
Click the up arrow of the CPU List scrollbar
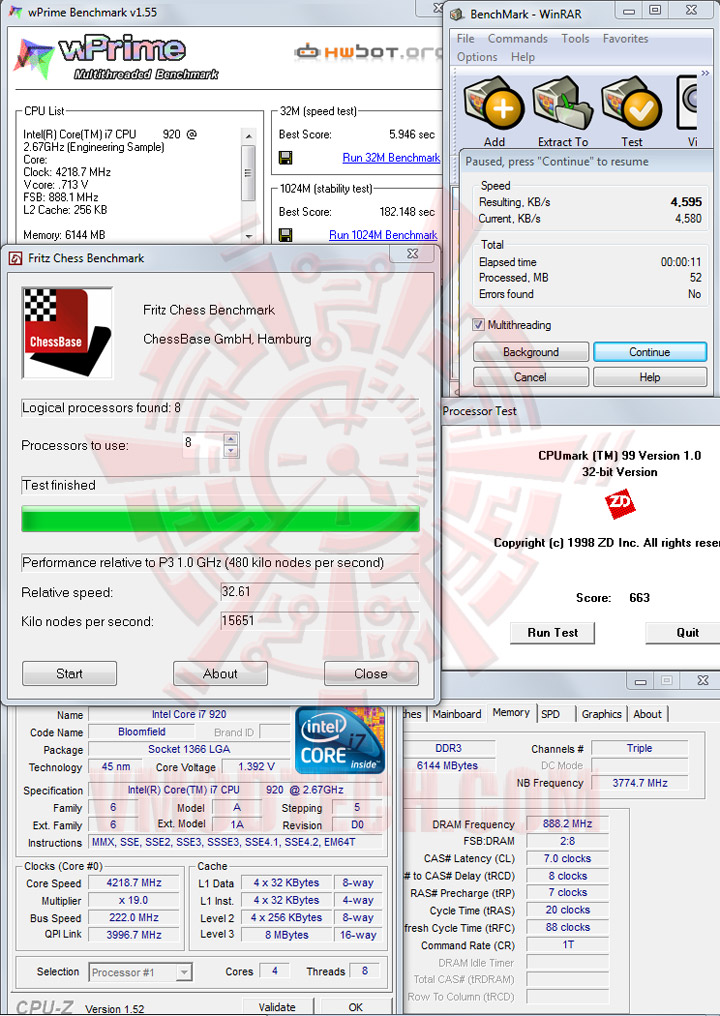click(x=248, y=136)
